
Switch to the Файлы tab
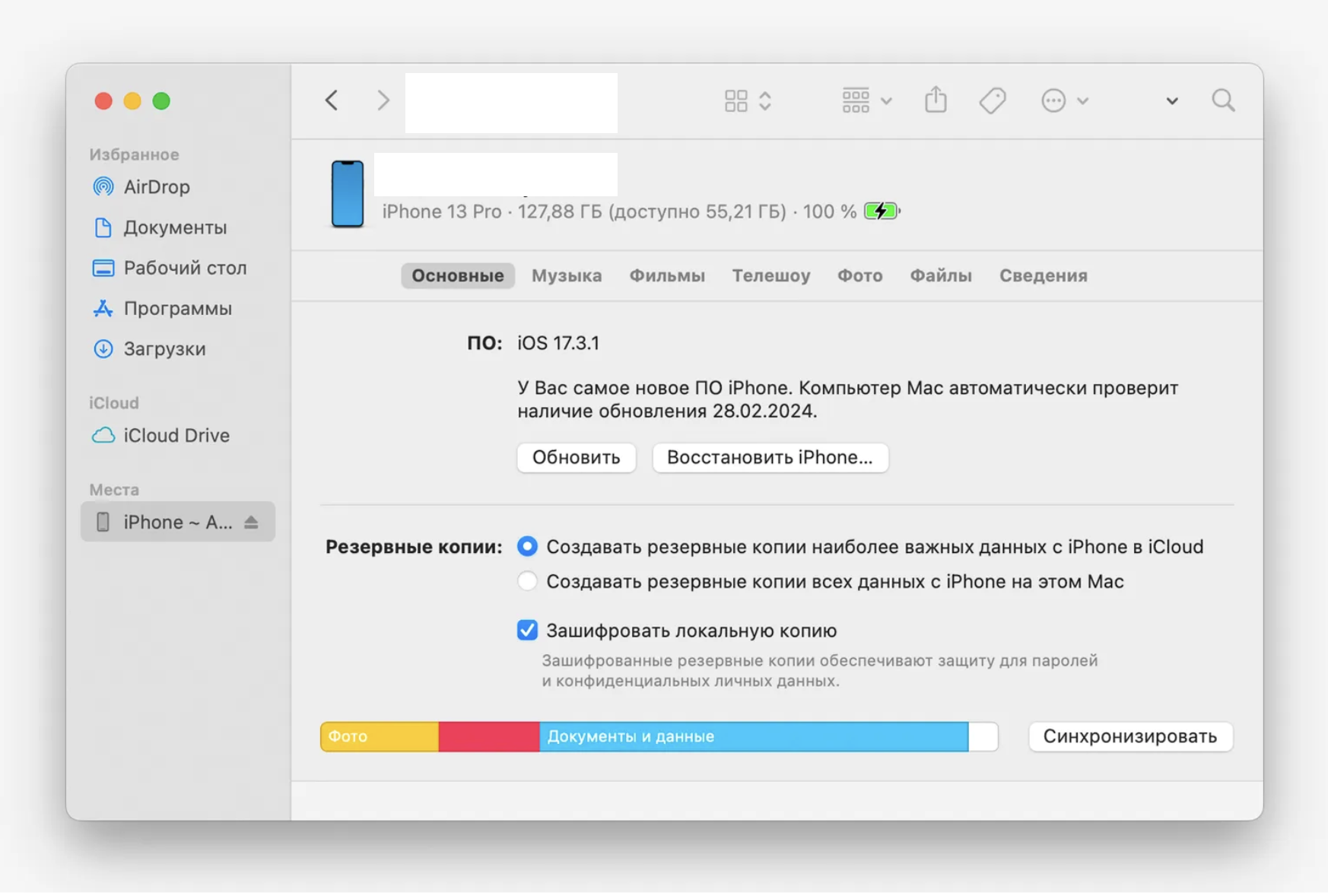click(x=941, y=275)
